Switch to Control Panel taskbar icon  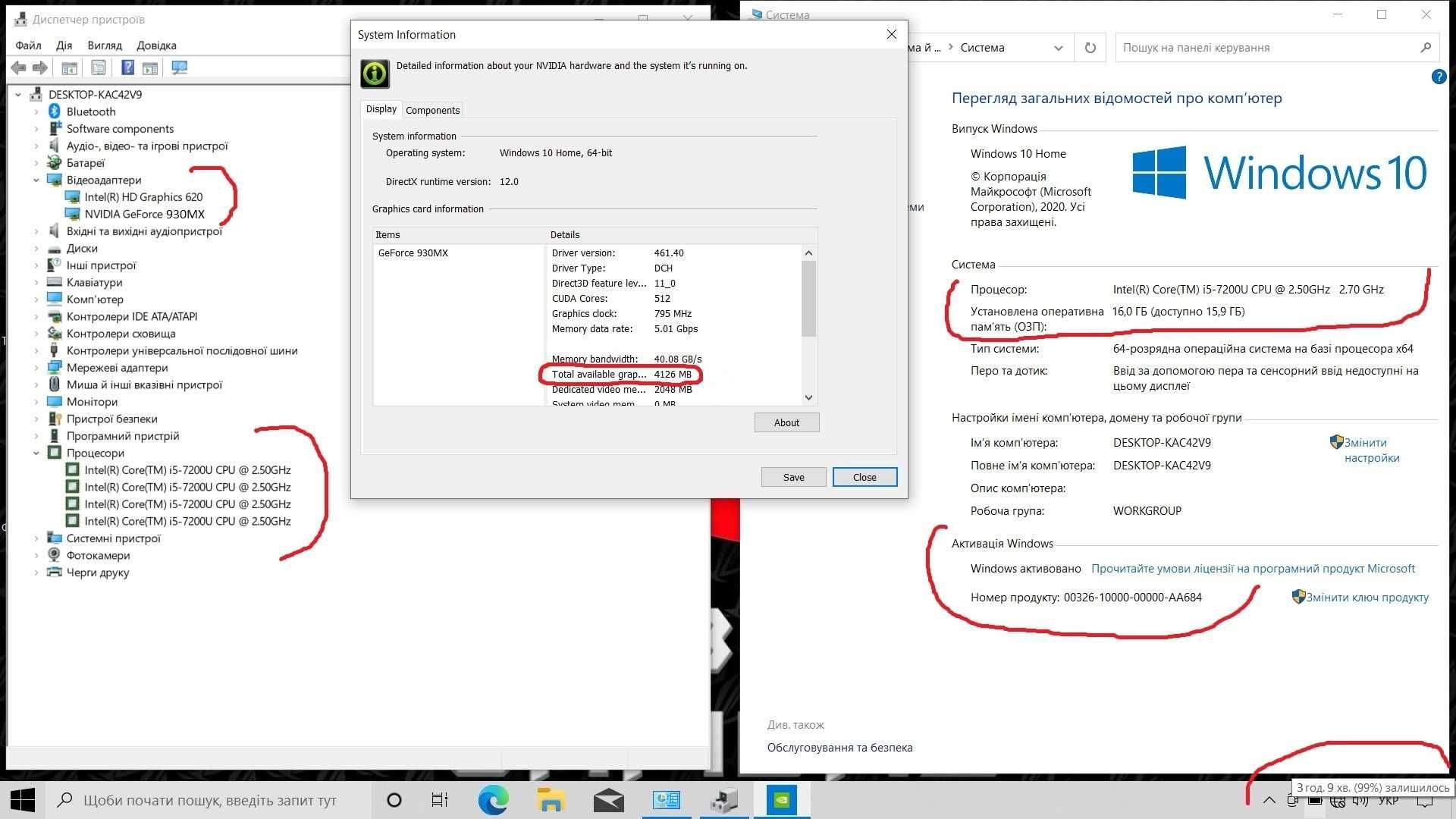coord(667,800)
